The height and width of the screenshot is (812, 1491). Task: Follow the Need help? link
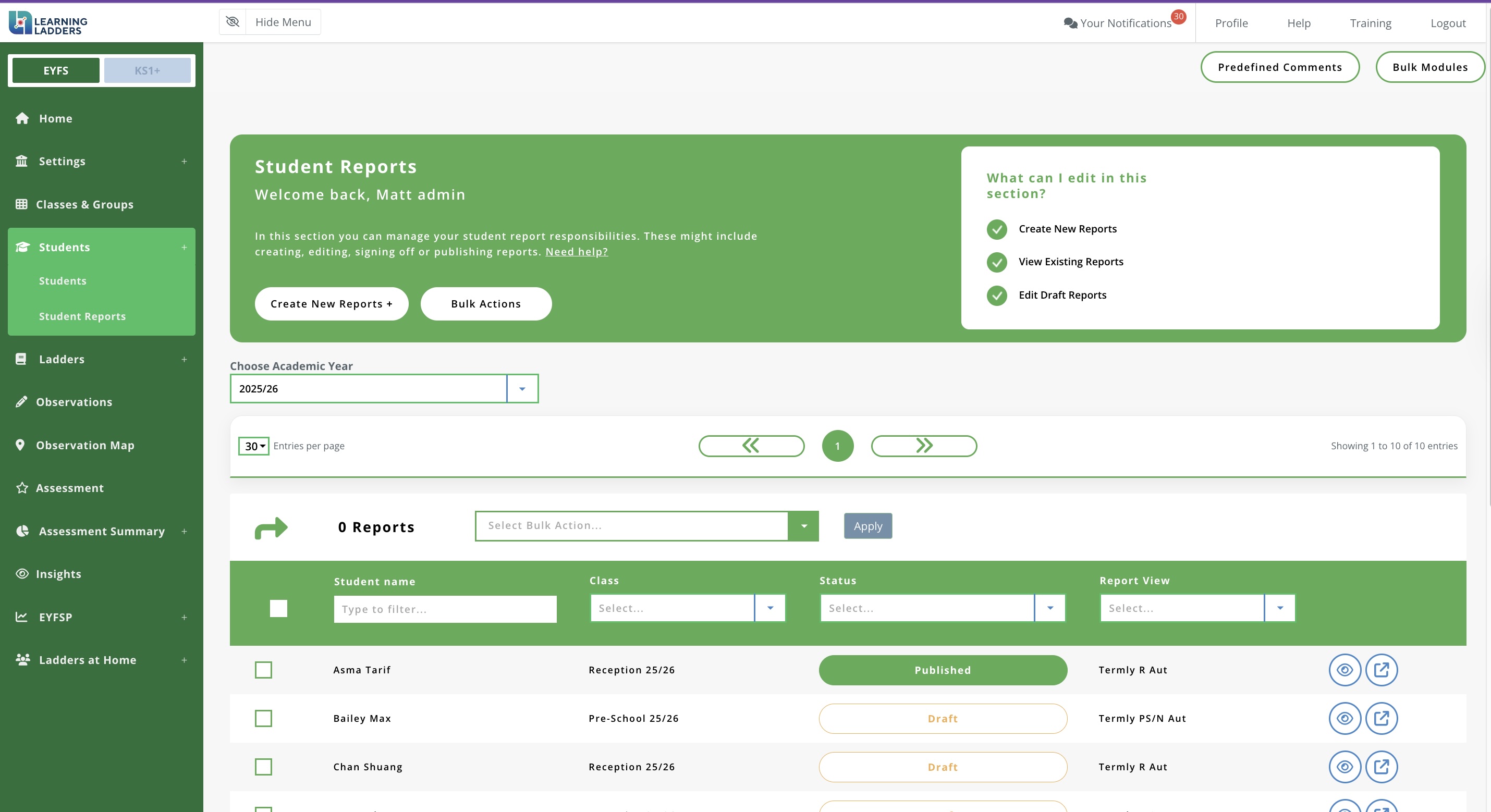[x=576, y=252]
